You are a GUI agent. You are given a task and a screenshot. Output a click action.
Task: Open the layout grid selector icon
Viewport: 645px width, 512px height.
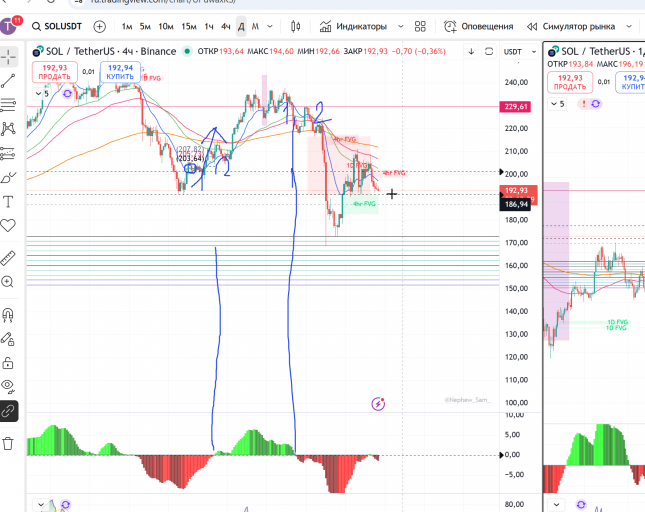coord(420,26)
